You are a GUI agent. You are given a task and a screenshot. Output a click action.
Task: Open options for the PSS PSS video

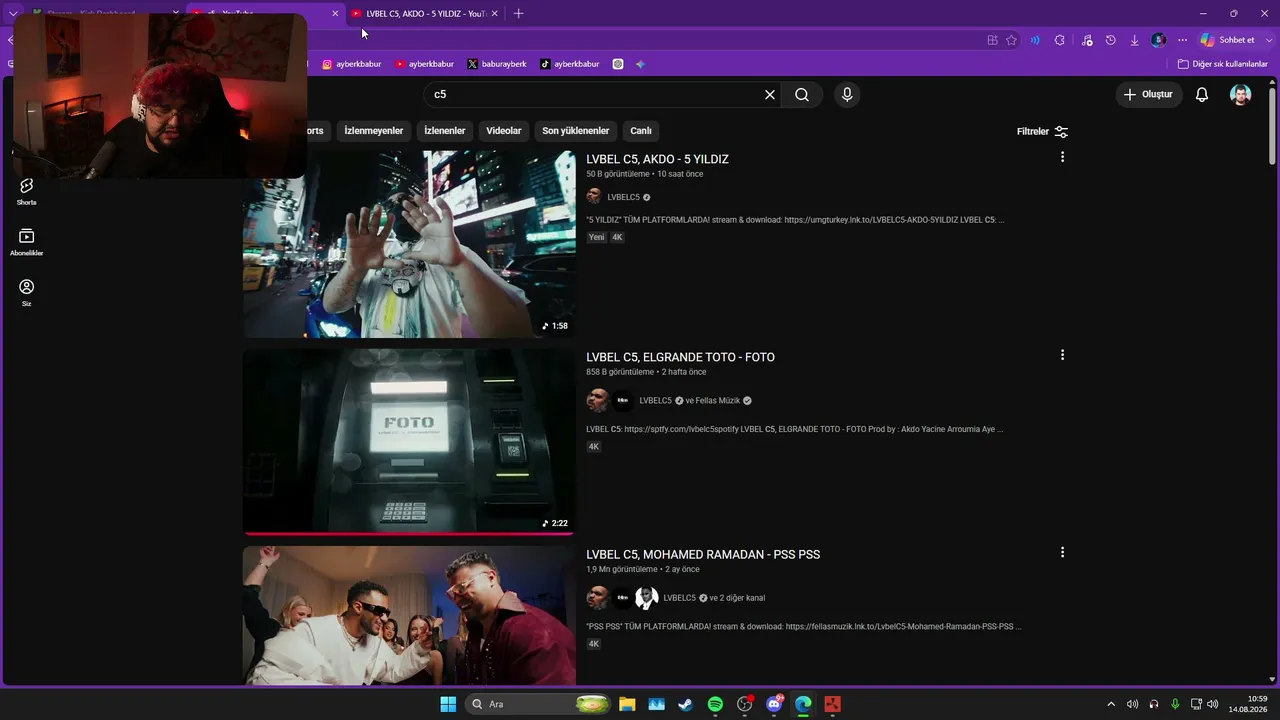(1062, 552)
